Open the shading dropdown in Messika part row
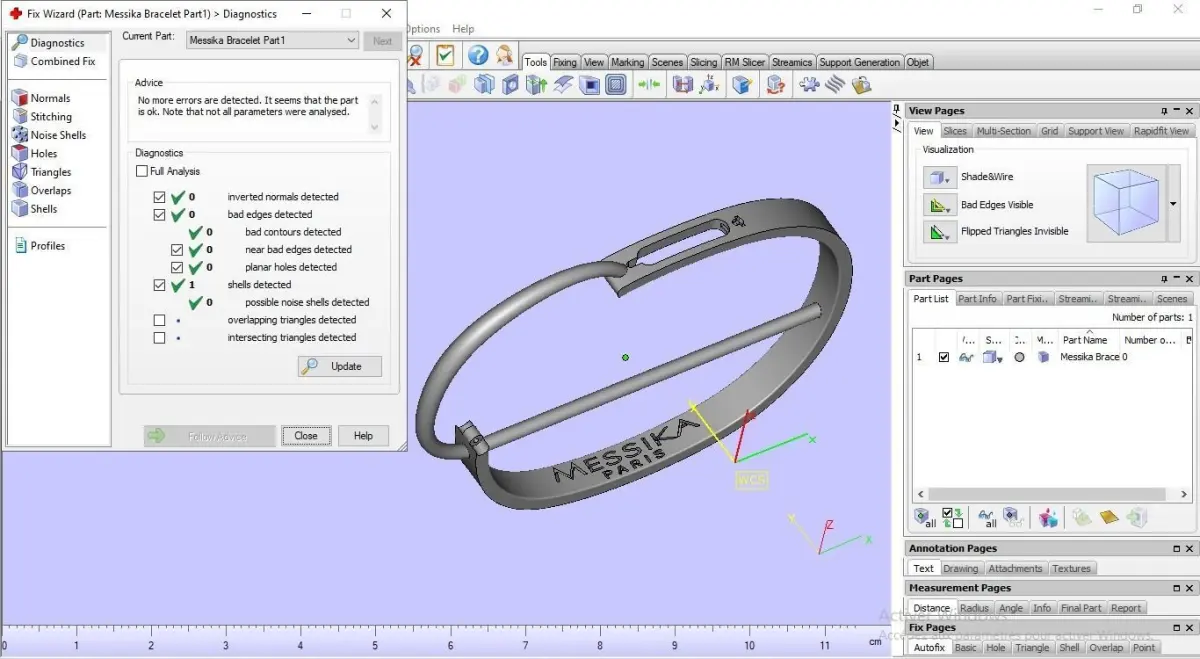The height and width of the screenshot is (659, 1200). pyautogui.click(x=993, y=357)
